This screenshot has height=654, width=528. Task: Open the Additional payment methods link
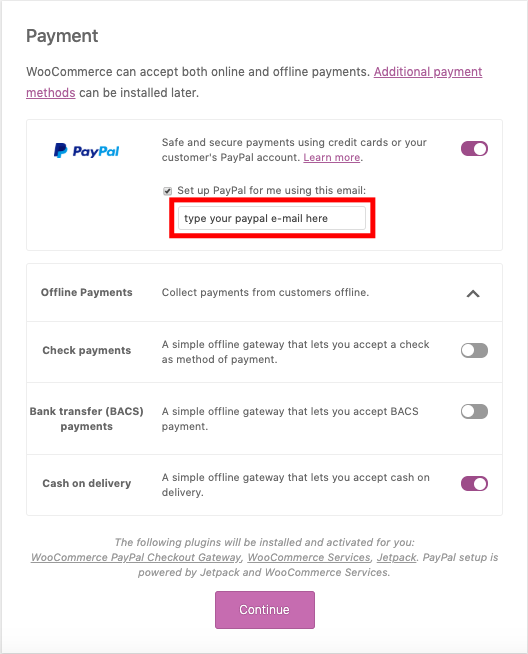click(427, 72)
